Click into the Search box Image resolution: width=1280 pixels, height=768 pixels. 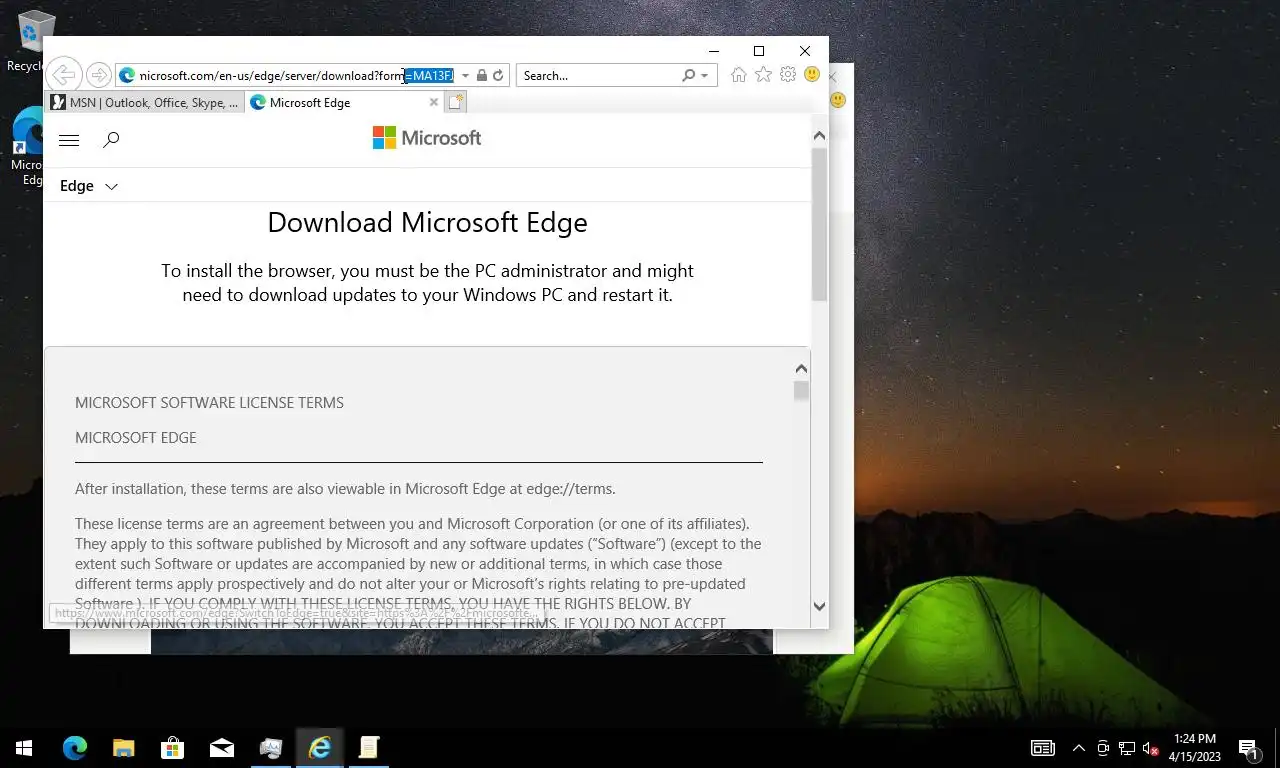click(x=598, y=75)
